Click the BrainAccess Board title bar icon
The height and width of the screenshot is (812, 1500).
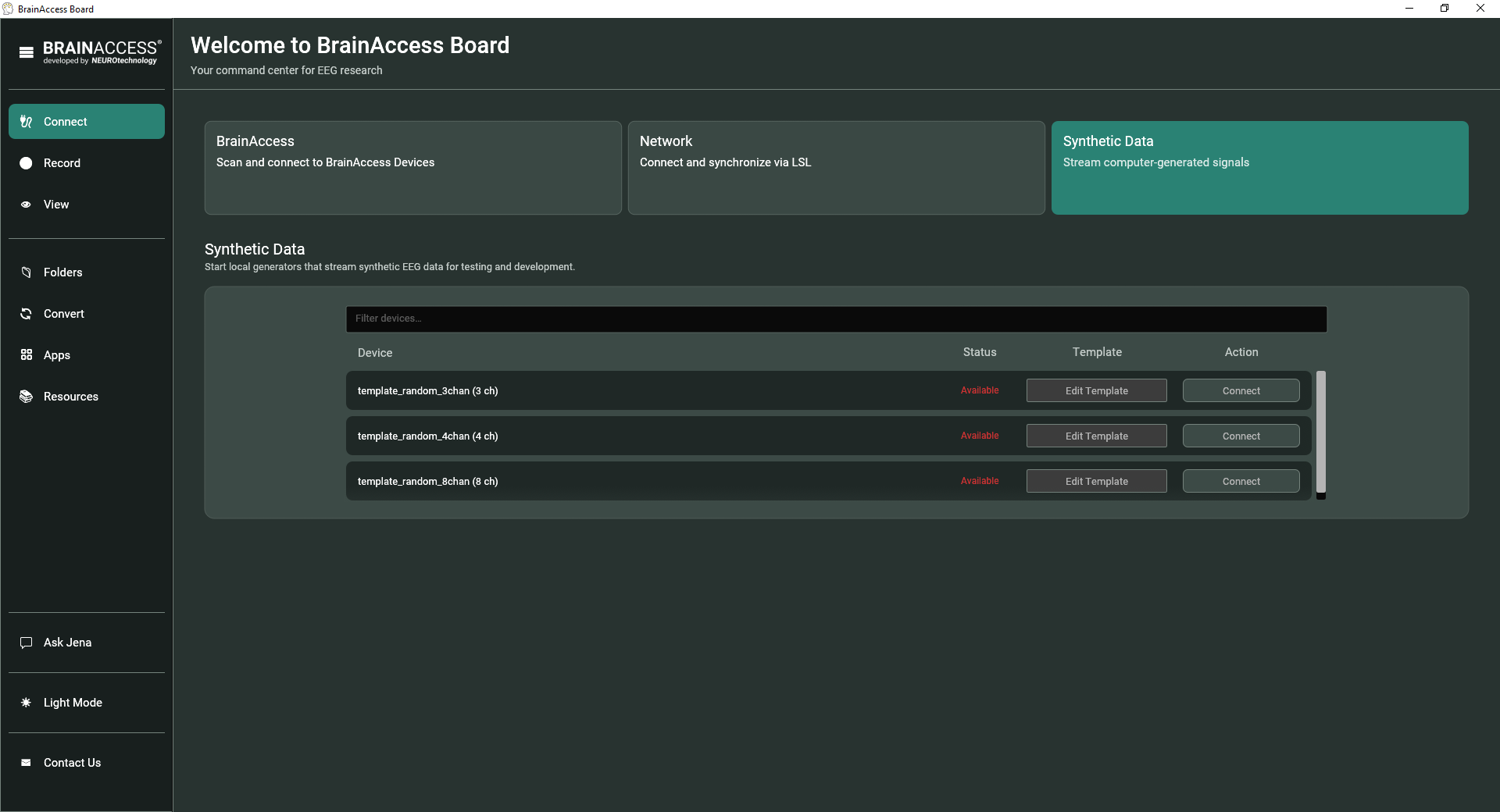[8, 9]
